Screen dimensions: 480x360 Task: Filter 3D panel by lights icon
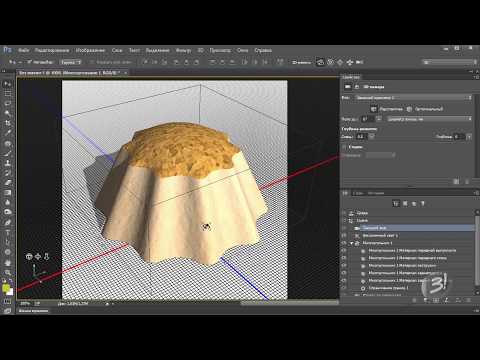tap(423, 203)
